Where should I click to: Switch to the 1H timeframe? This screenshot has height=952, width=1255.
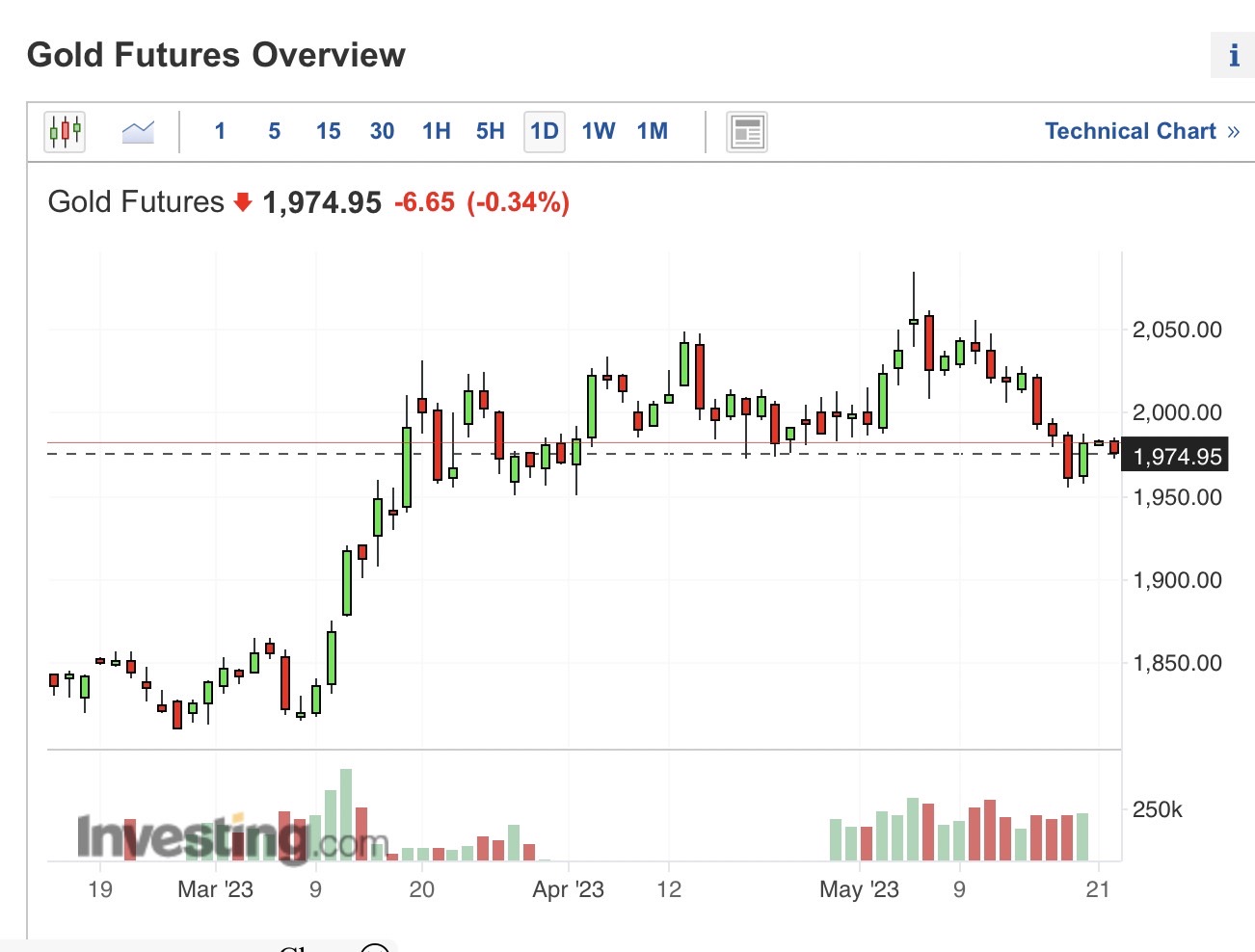[437, 131]
